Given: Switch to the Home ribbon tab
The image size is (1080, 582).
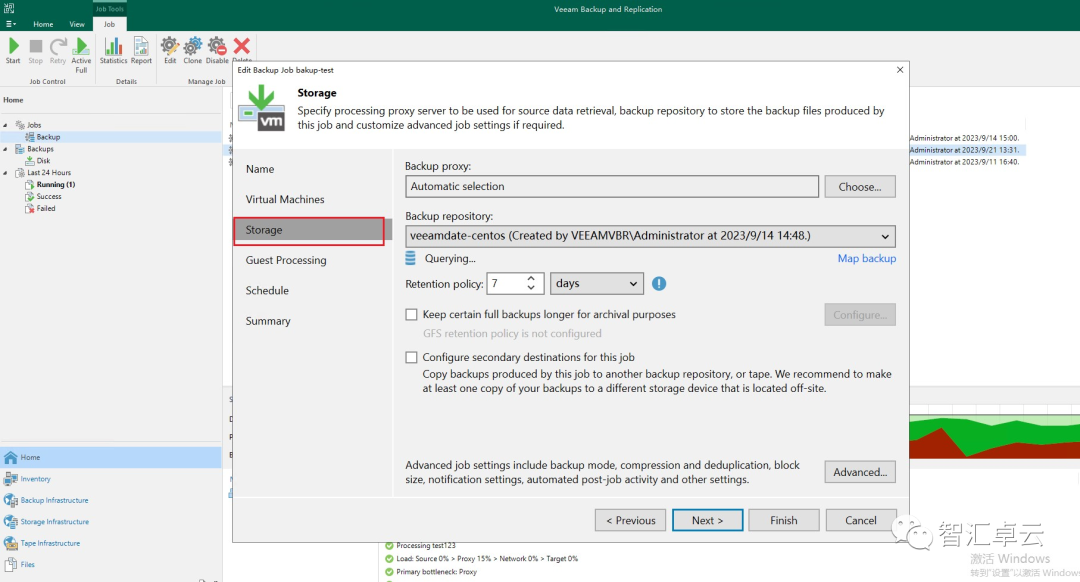Looking at the screenshot, I should pyautogui.click(x=43, y=24).
